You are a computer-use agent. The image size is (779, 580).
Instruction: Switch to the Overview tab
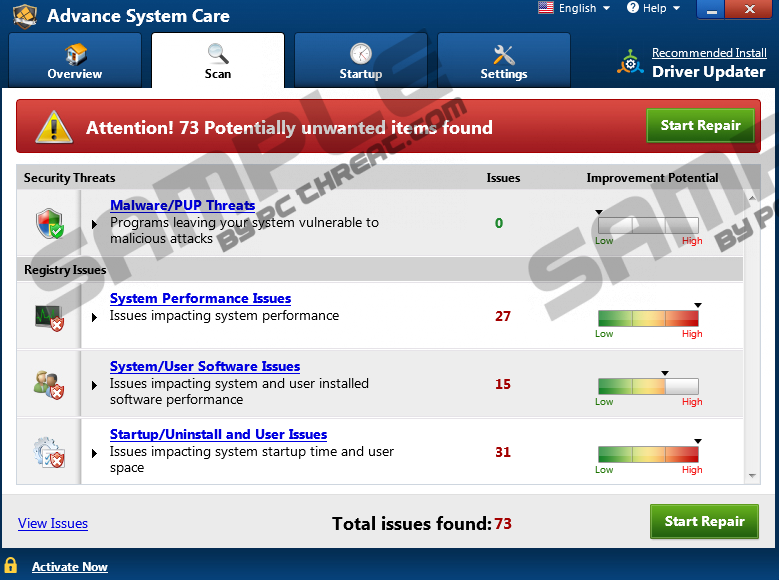[75, 60]
